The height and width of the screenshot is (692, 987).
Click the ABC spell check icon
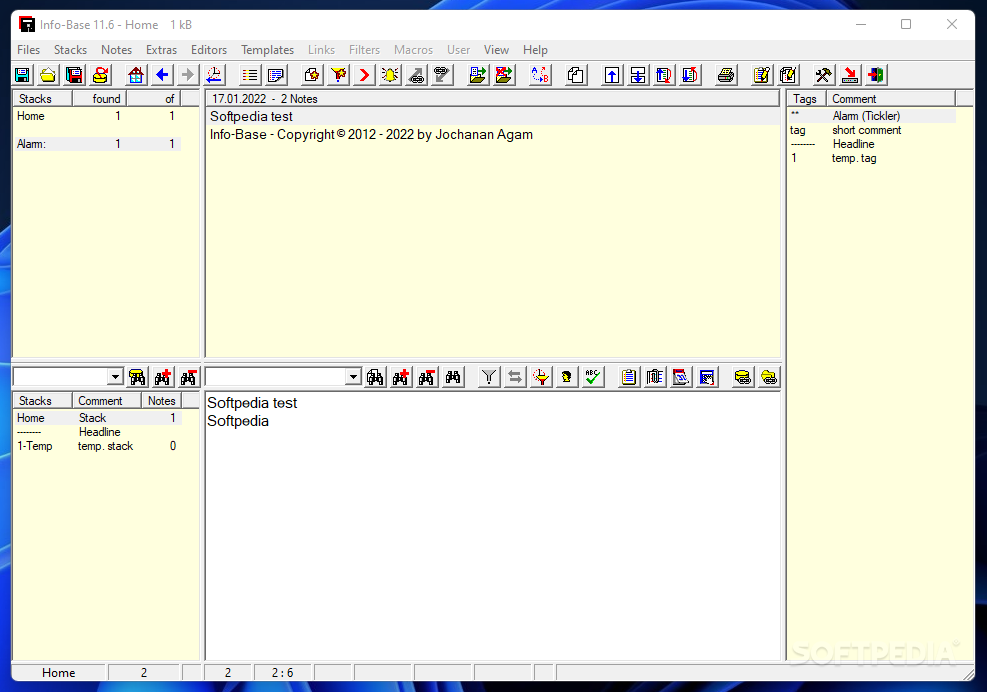click(592, 377)
